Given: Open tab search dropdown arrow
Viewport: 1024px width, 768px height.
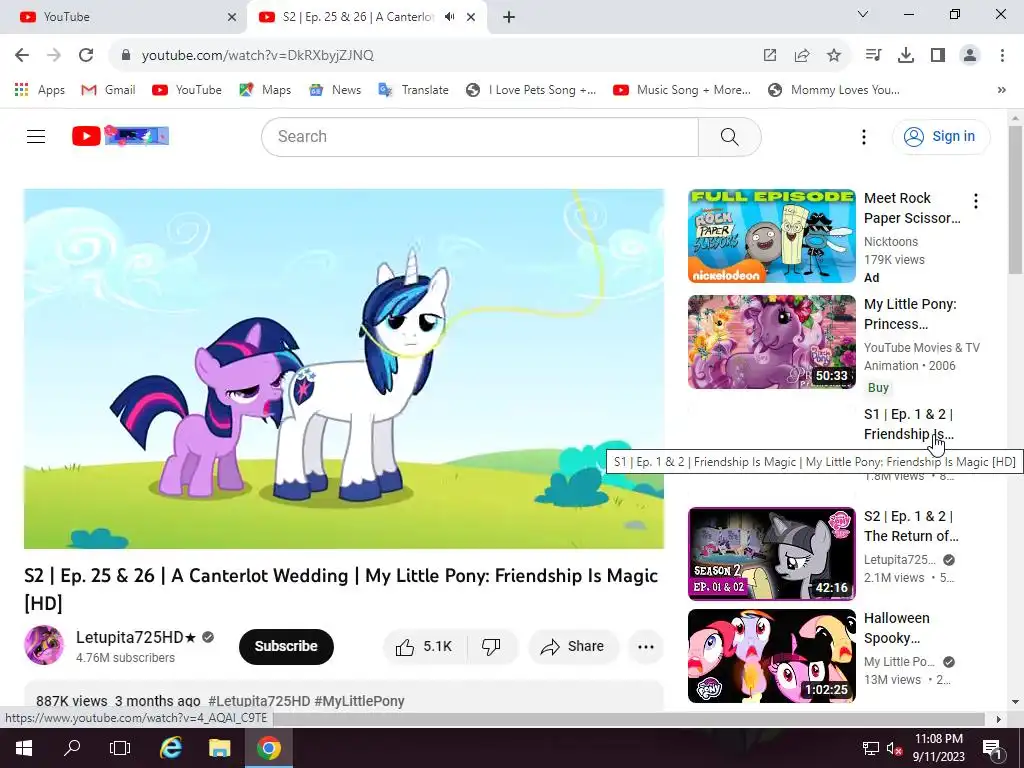Looking at the screenshot, I should (x=863, y=14).
